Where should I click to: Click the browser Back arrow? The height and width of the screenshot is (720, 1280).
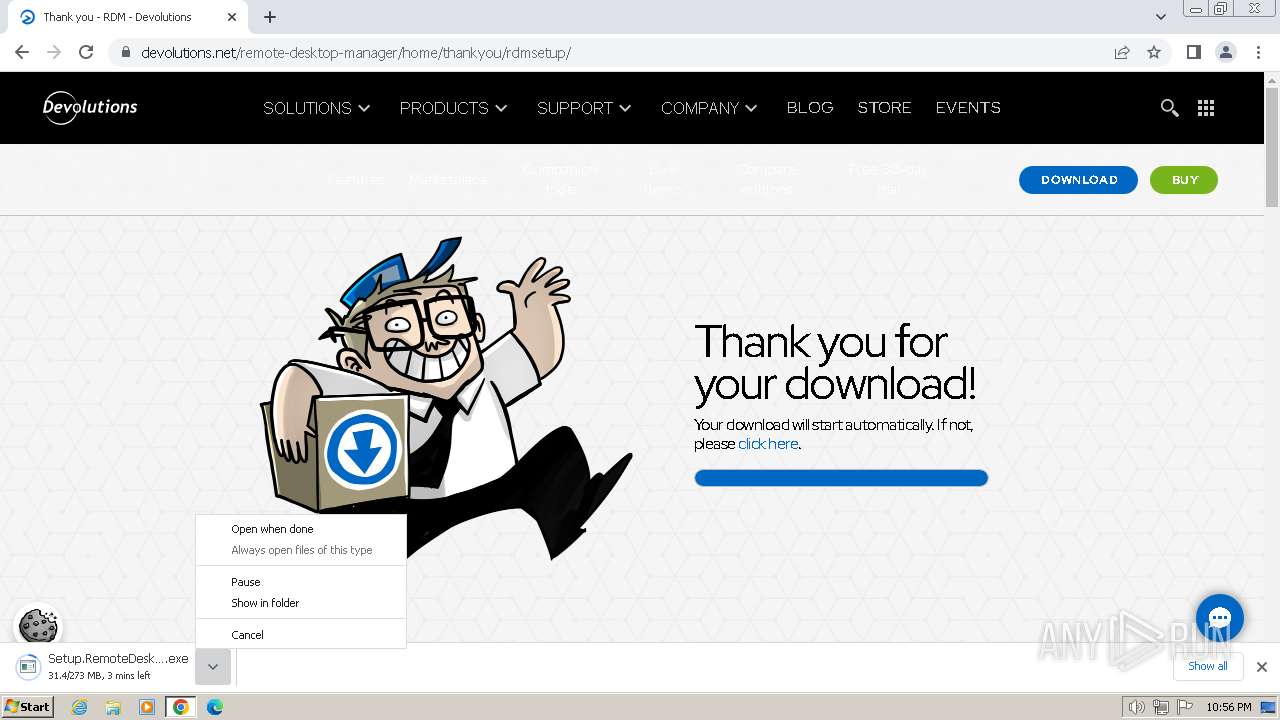point(22,52)
